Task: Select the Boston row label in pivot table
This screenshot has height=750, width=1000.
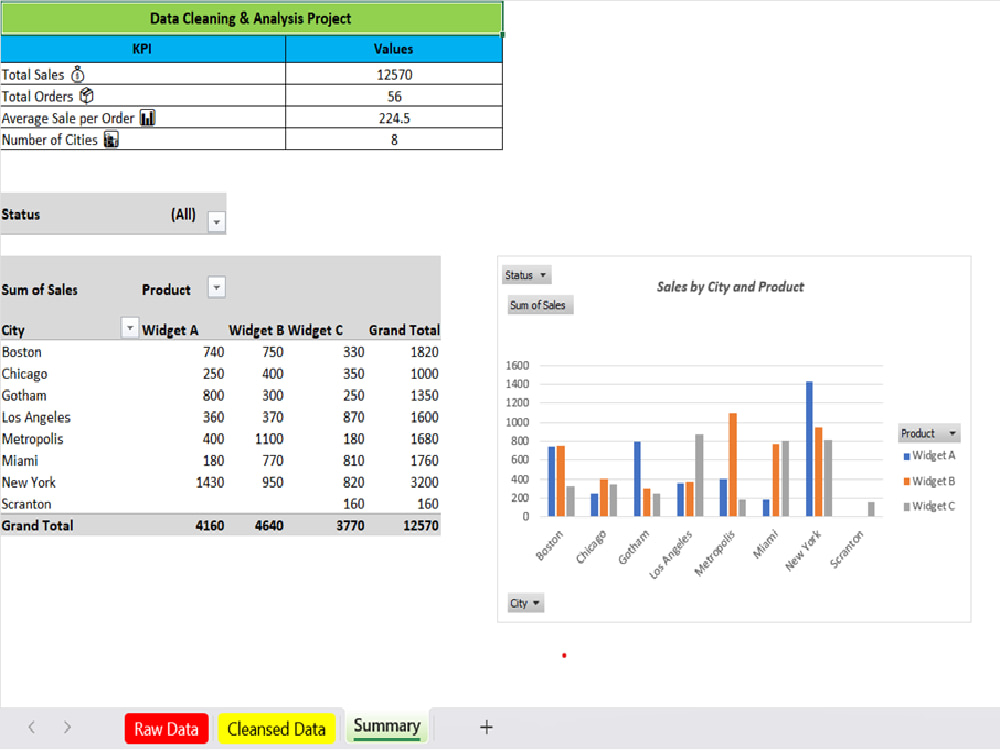Action: [x=22, y=352]
